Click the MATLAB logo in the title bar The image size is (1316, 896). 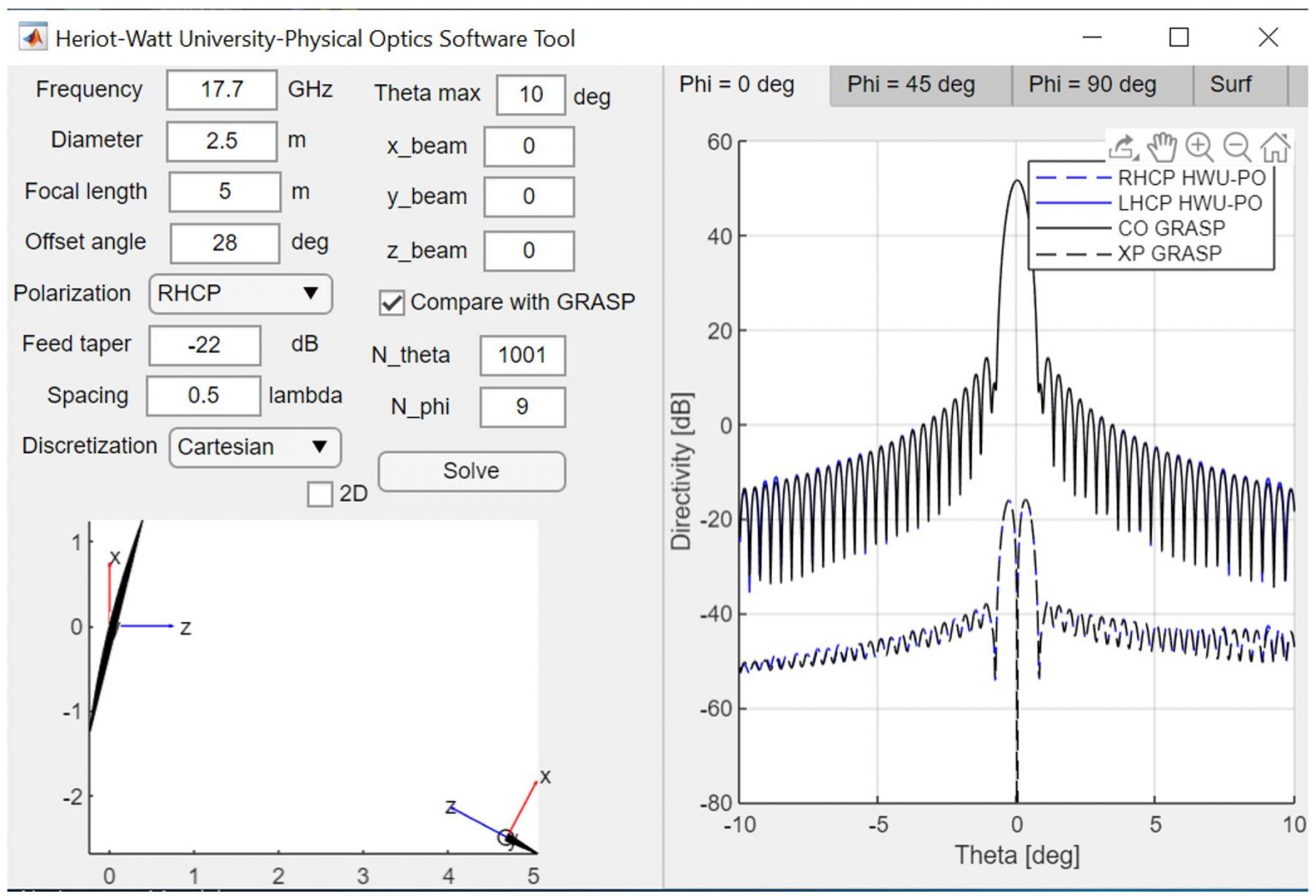click(32, 38)
